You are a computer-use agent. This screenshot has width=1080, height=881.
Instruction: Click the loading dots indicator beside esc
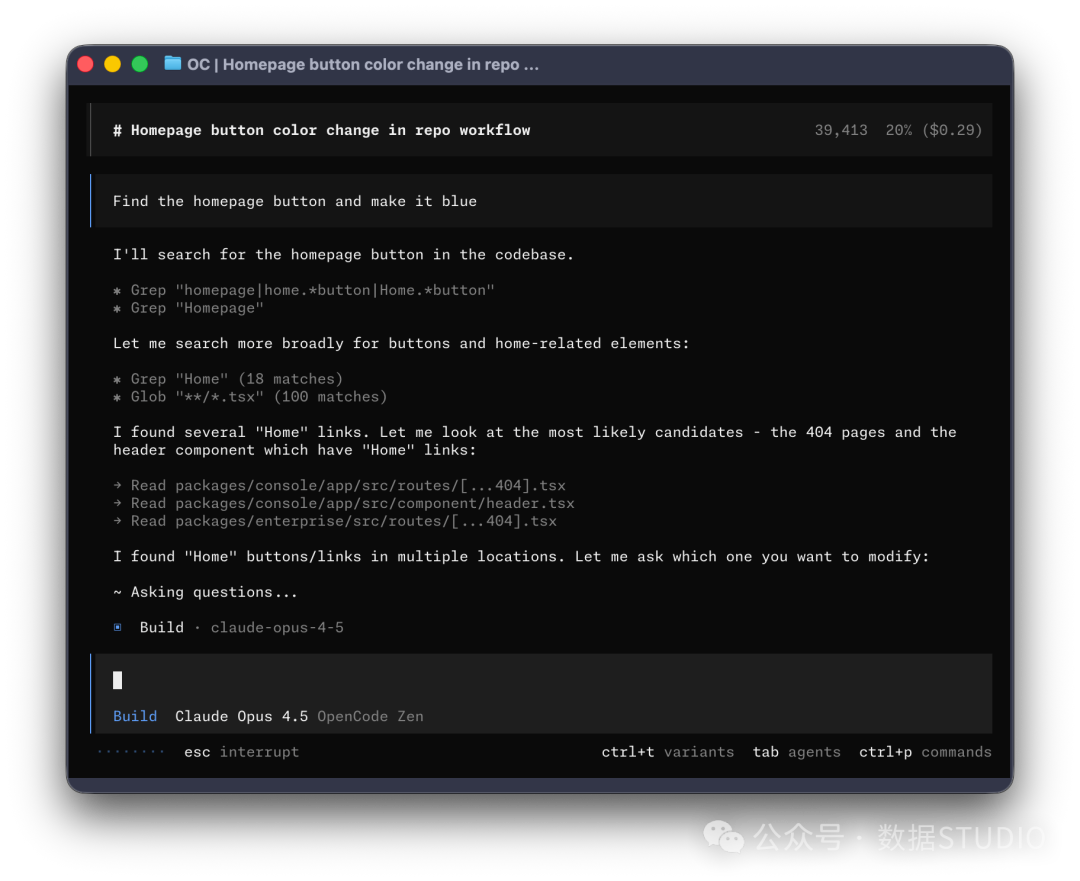[131, 752]
